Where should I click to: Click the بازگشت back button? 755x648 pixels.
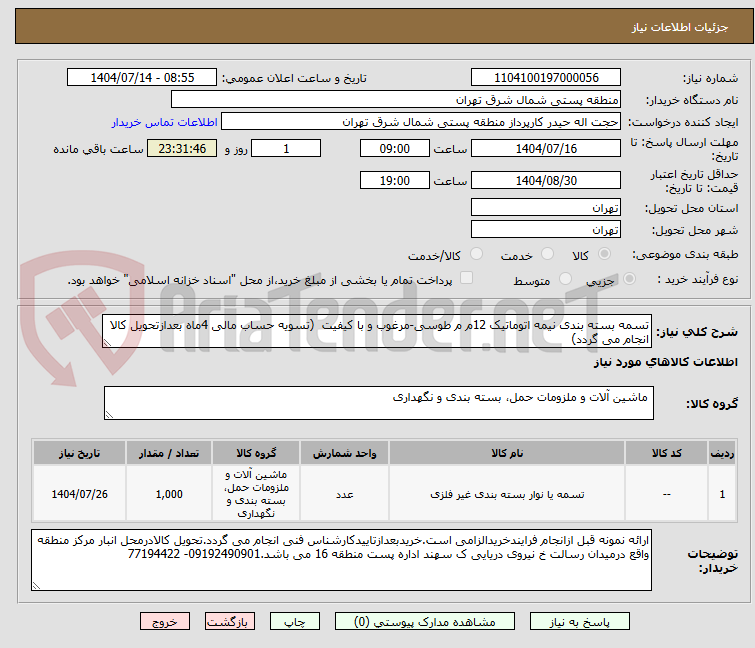coord(229,621)
